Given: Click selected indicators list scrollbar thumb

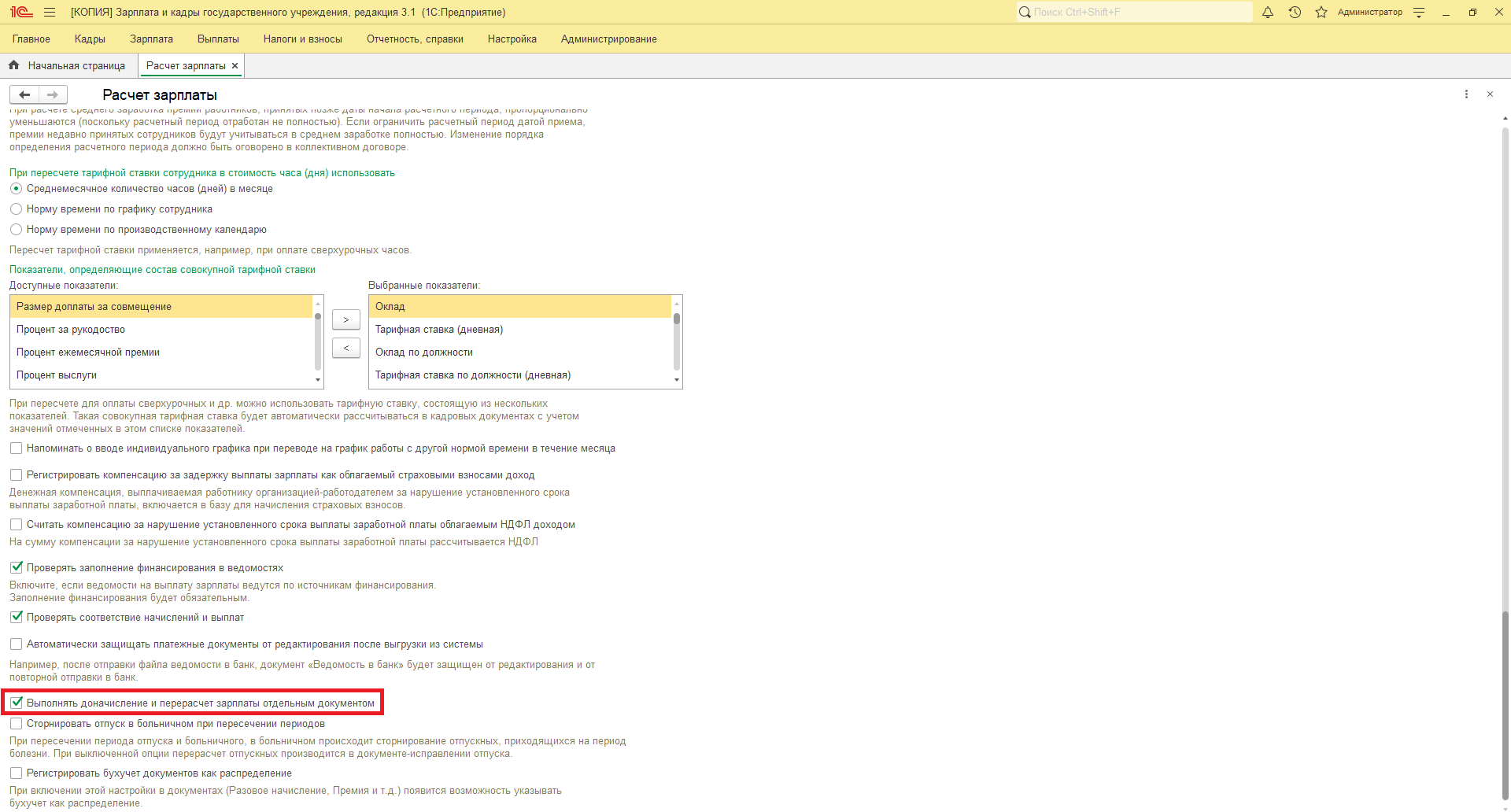Looking at the screenshot, I should (677, 319).
